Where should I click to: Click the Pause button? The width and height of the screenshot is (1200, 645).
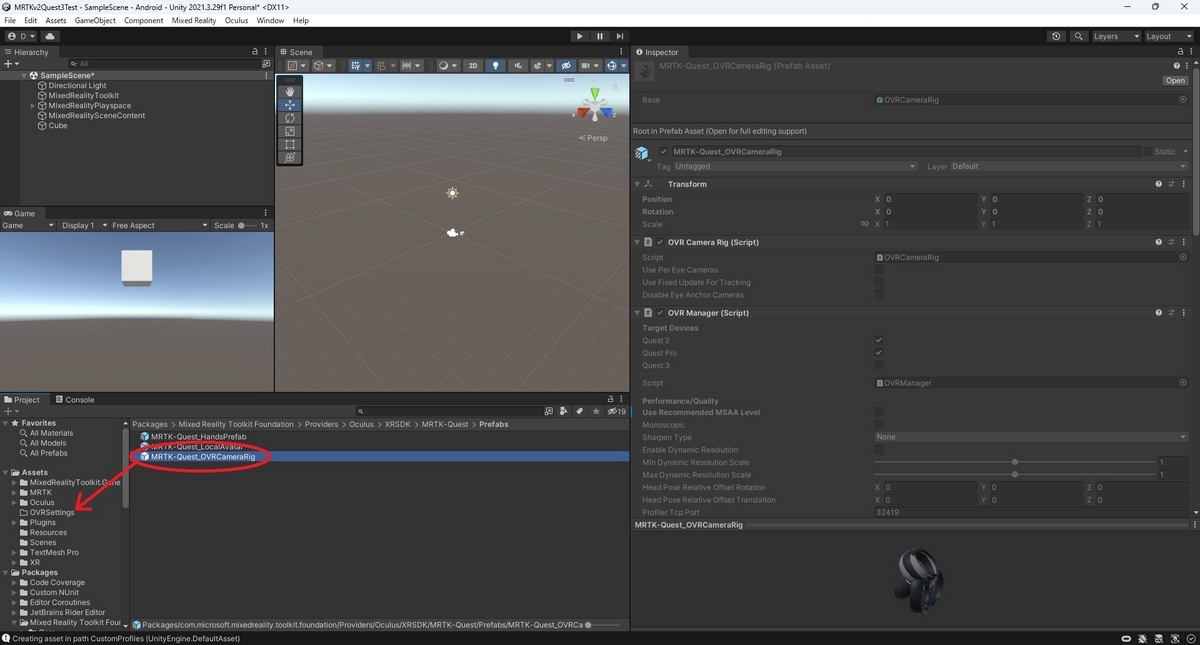[600, 36]
